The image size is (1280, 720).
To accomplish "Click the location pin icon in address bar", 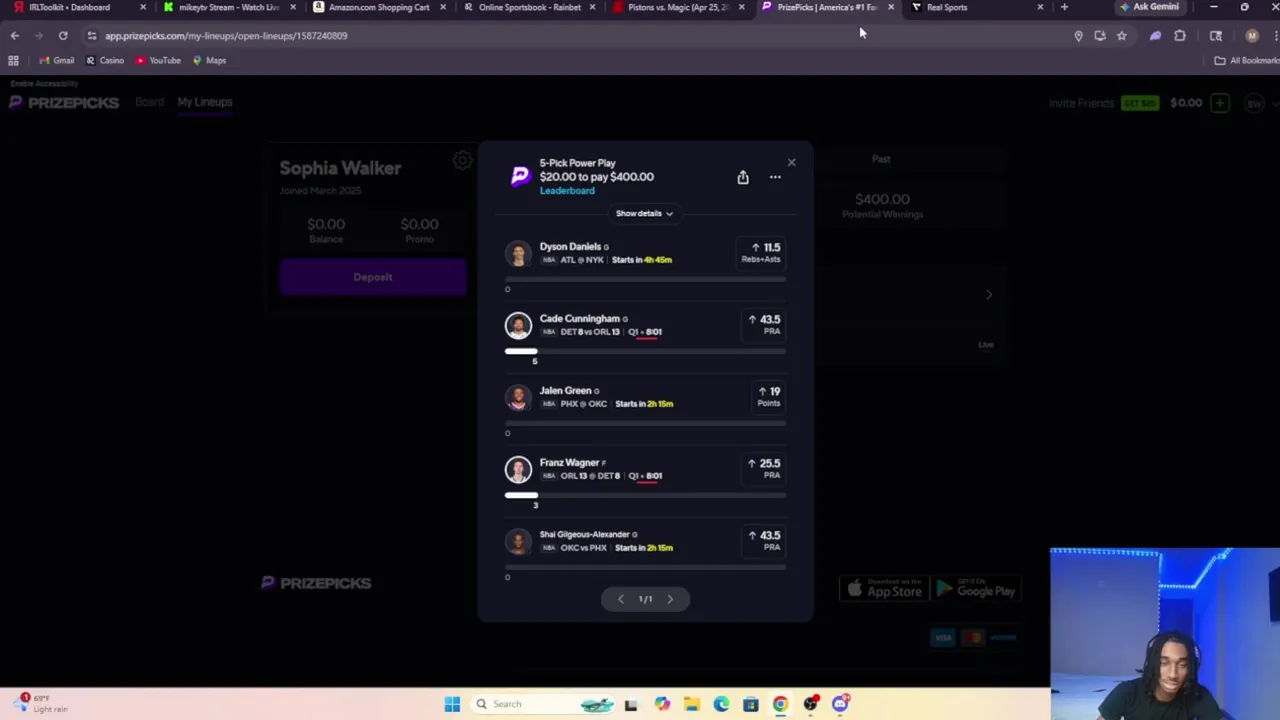I will click(x=1078, y=36).
